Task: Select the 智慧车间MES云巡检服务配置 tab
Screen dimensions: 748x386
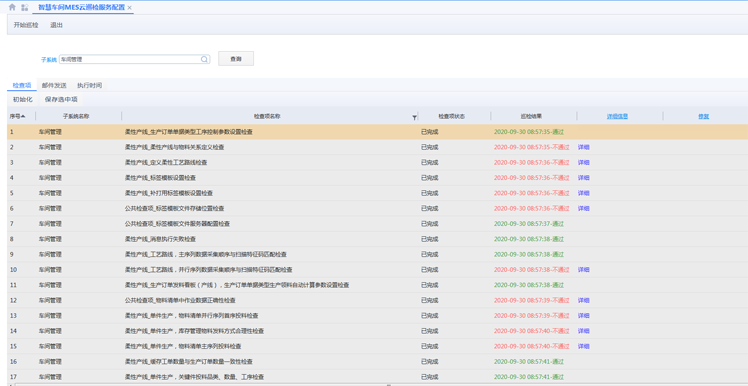Action: pyautogui.click(x=82, y=8)
